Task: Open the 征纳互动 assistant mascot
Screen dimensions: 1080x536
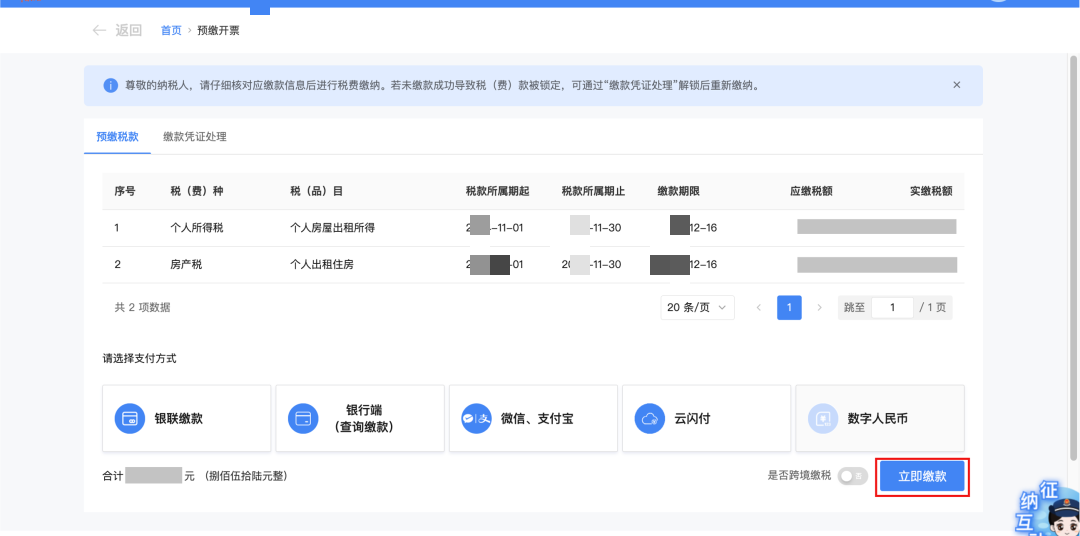Action: pyautogui.click(x=1049, y=509)
